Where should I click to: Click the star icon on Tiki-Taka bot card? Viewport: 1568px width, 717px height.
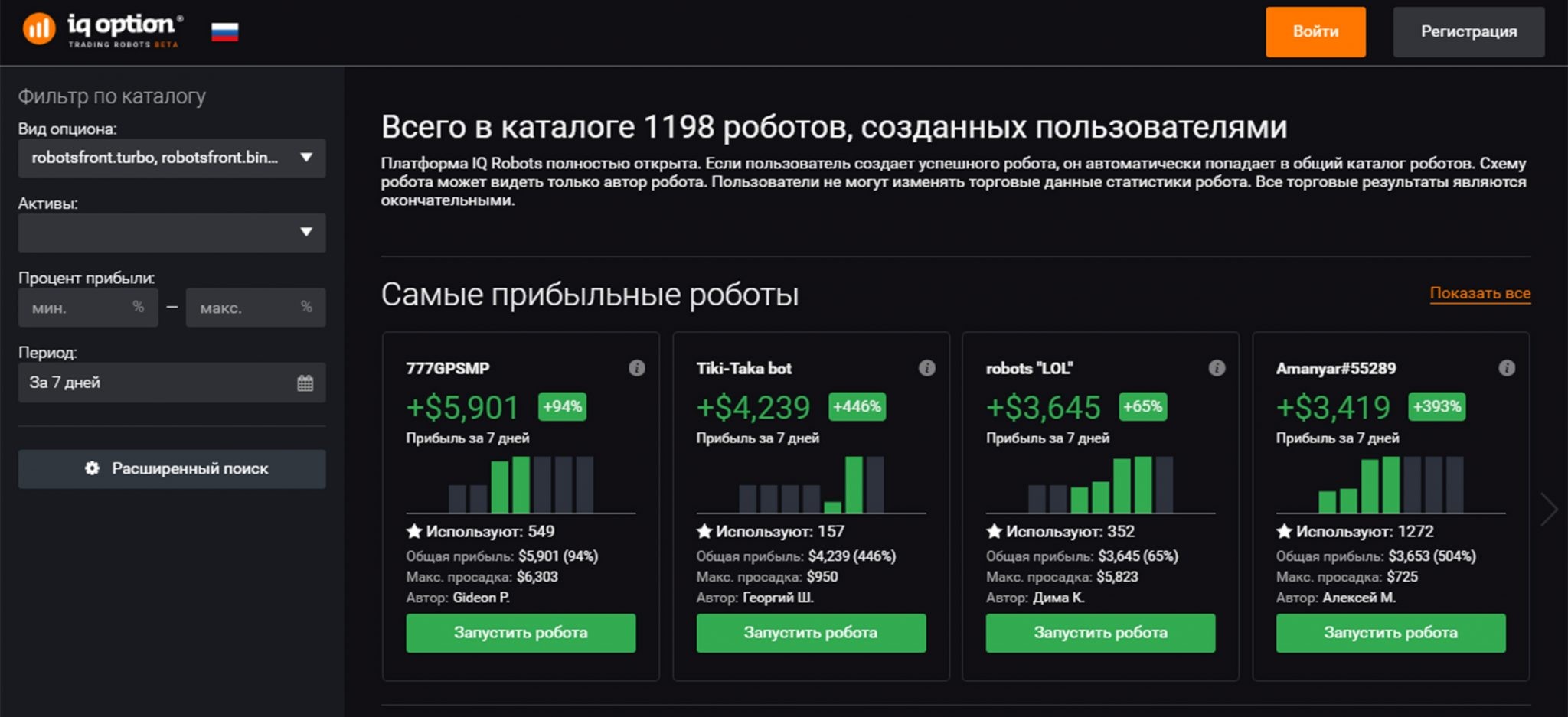704,531
